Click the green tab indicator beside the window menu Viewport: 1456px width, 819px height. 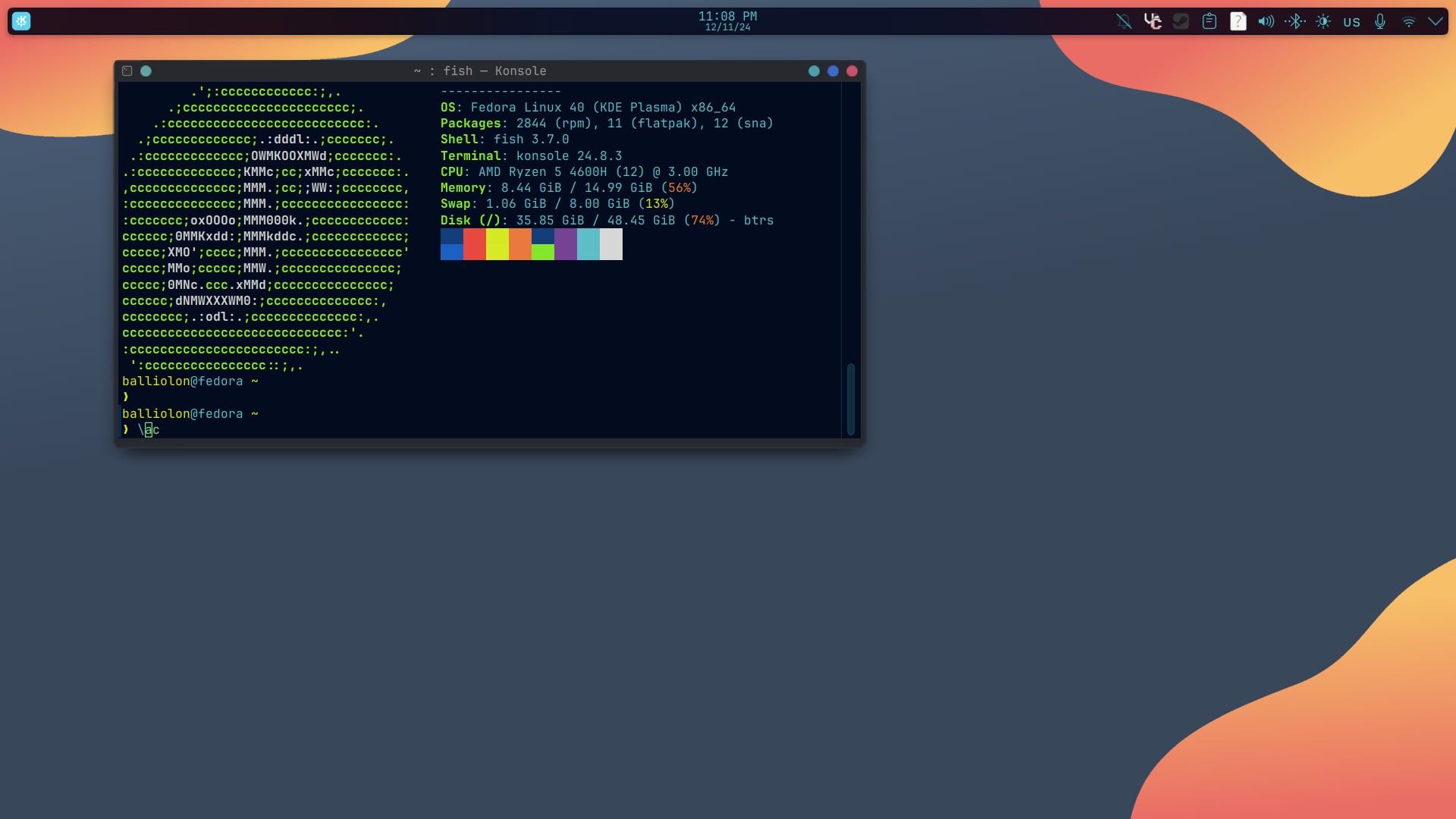pyautogui.click(x=146, y=71)
